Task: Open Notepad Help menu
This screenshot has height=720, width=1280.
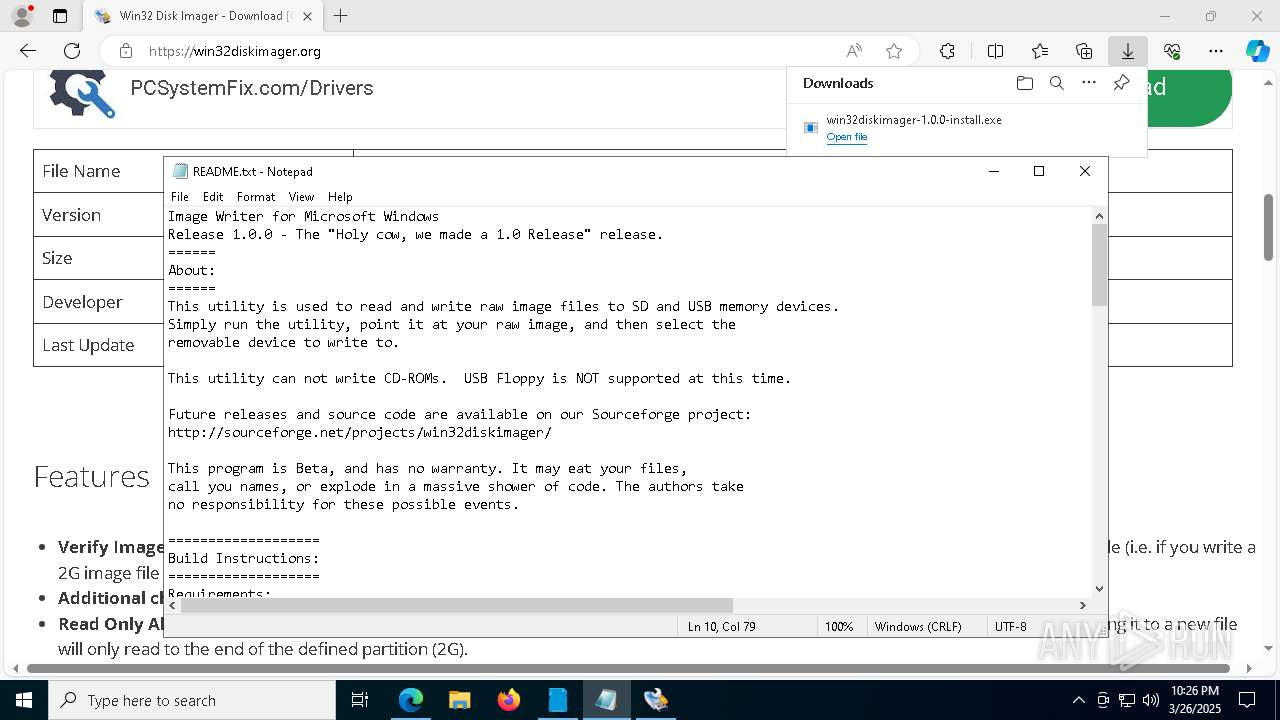Action: (x=340, y=197)
